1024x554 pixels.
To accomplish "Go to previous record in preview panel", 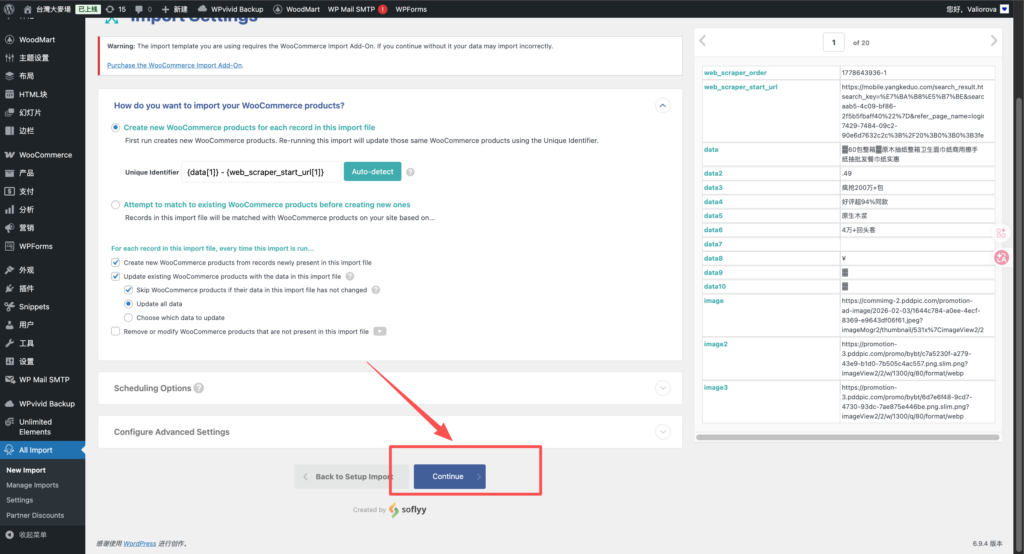I will click(703, 41).
